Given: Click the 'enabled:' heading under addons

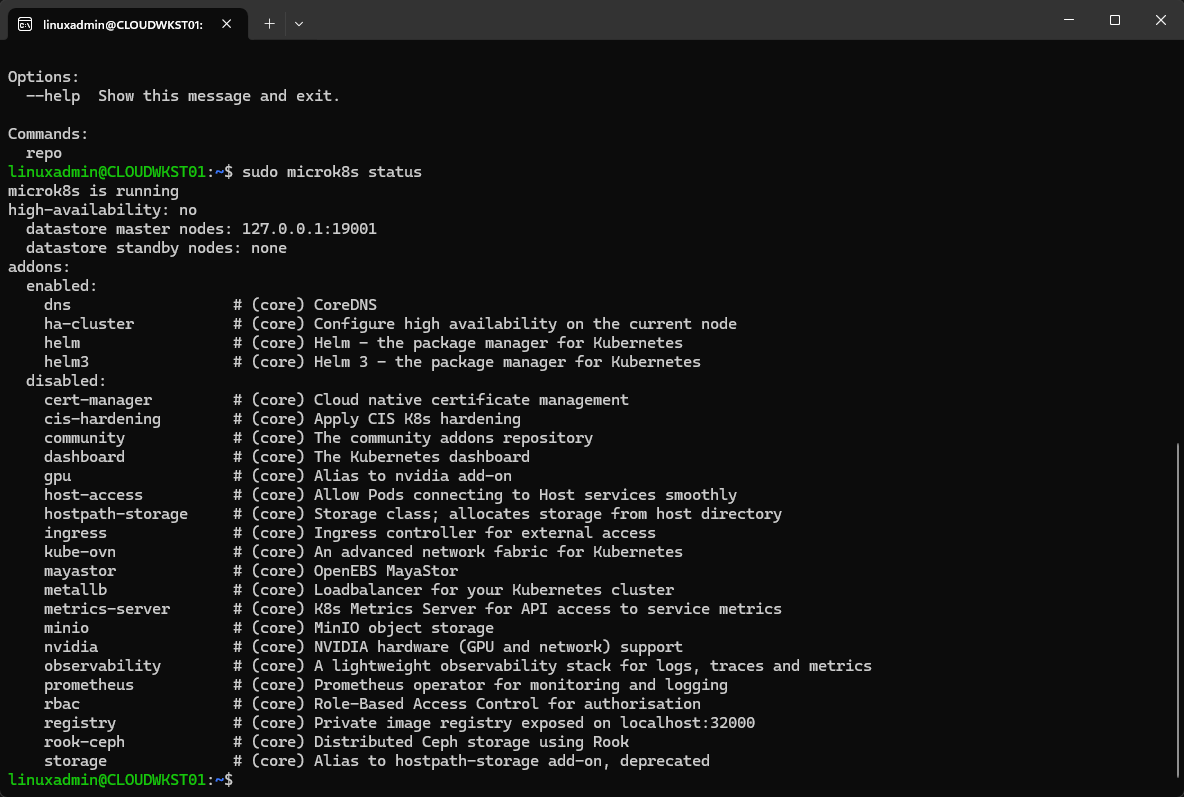Looking at the screenshot, I should click(x=62, y=286).
